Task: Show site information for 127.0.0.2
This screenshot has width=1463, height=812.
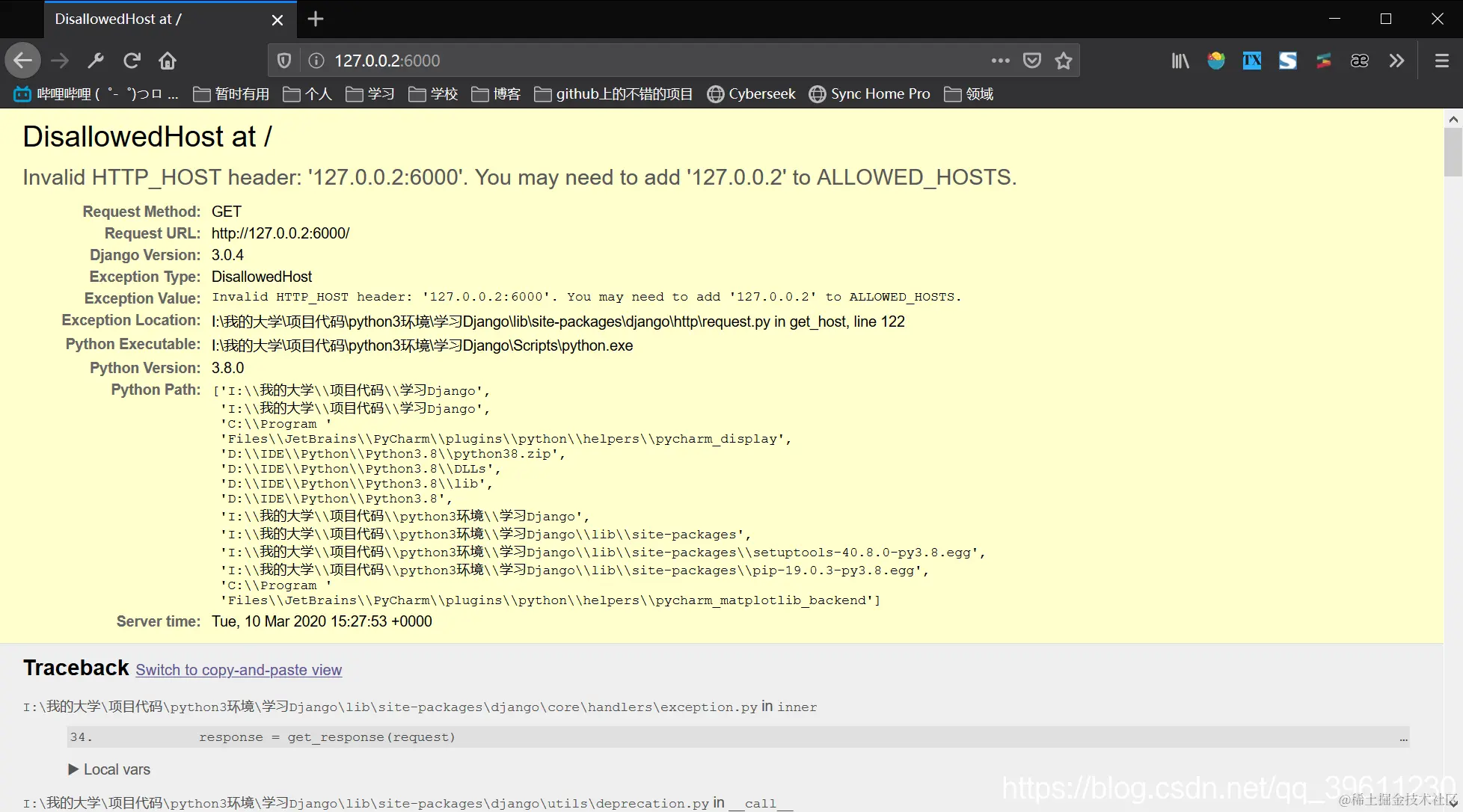Action: tap(316, 61)
